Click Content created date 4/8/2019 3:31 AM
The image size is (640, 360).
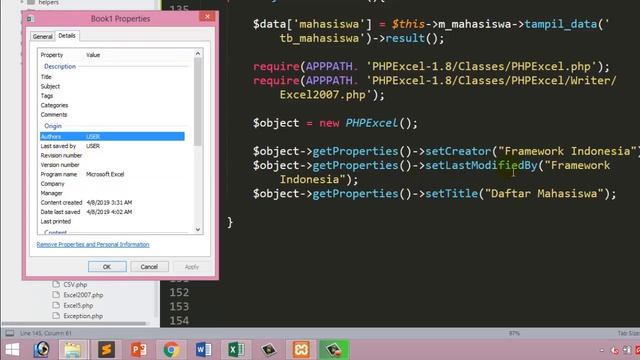(109, 202)
